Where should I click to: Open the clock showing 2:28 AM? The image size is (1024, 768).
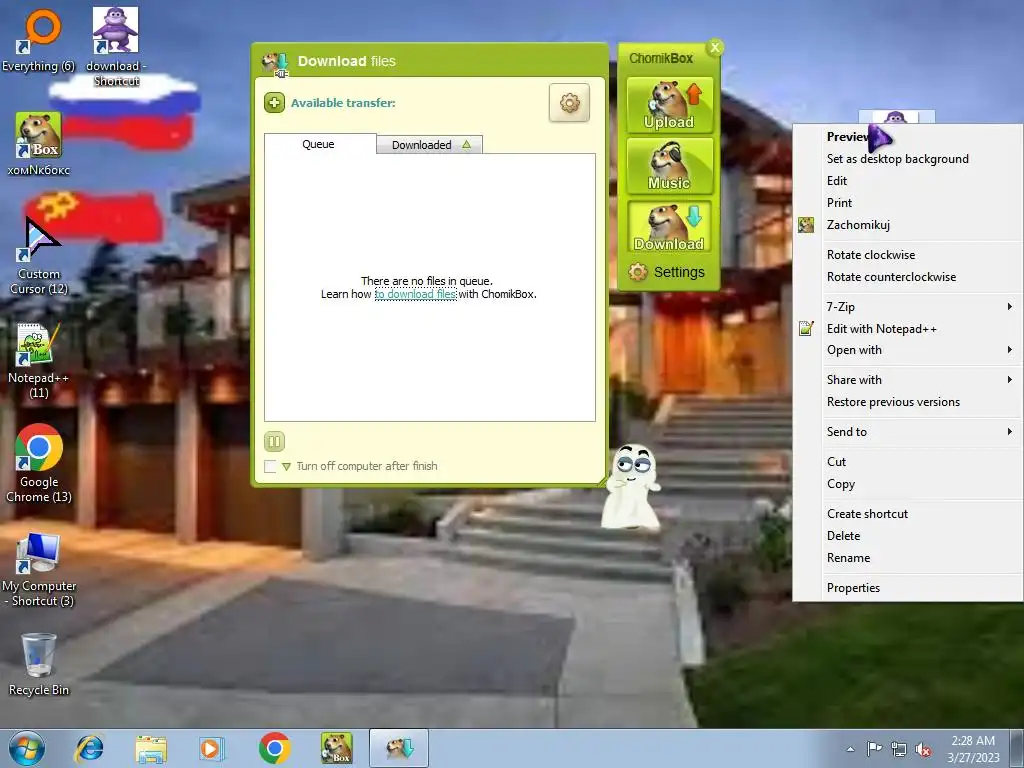click(973, 749)
